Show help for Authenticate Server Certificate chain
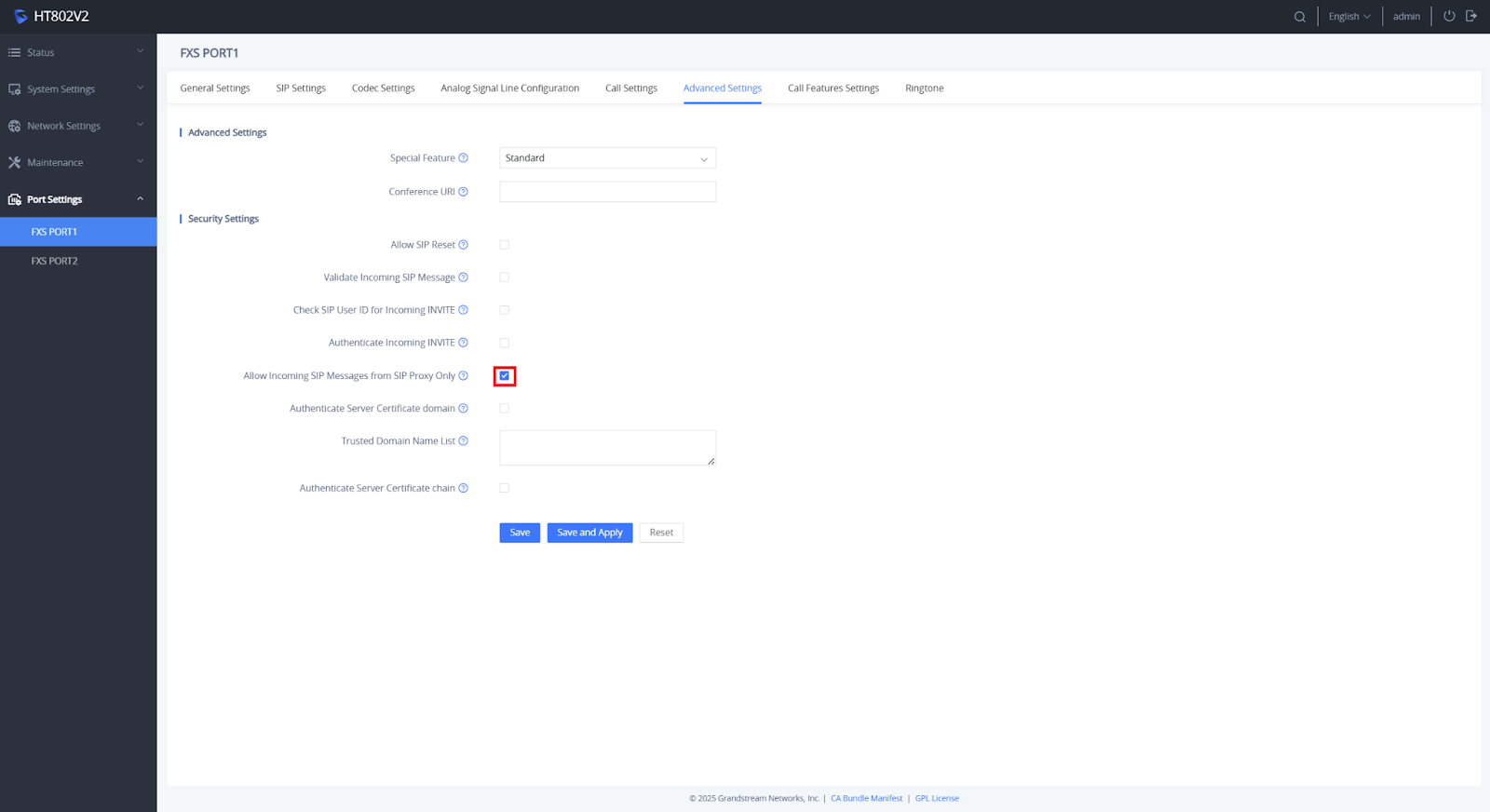 coord(463,488)
